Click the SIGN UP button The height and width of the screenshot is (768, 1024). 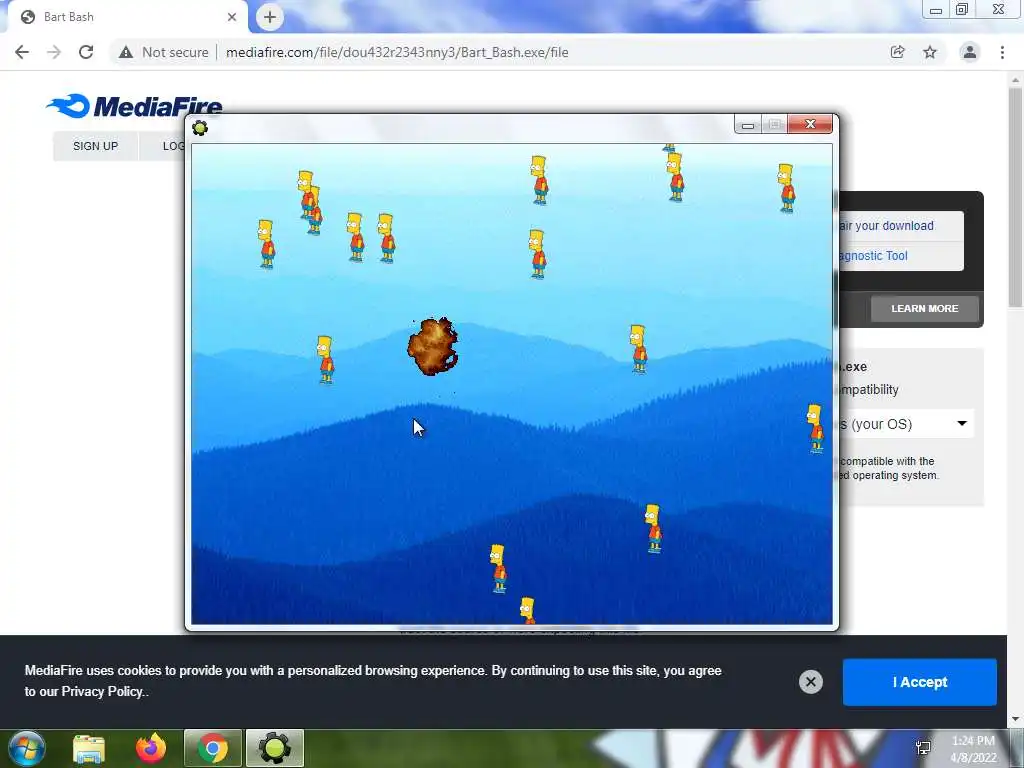click(x=95, y=146)
